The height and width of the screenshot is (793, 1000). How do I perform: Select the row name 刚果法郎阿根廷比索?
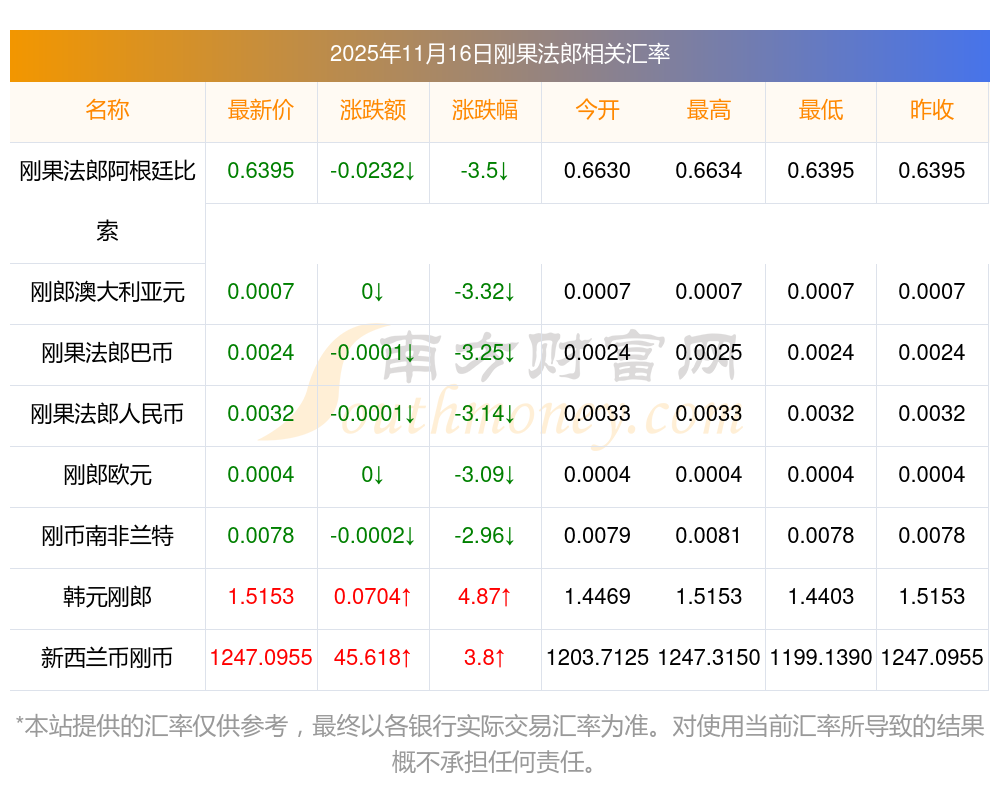pos(107,201)
